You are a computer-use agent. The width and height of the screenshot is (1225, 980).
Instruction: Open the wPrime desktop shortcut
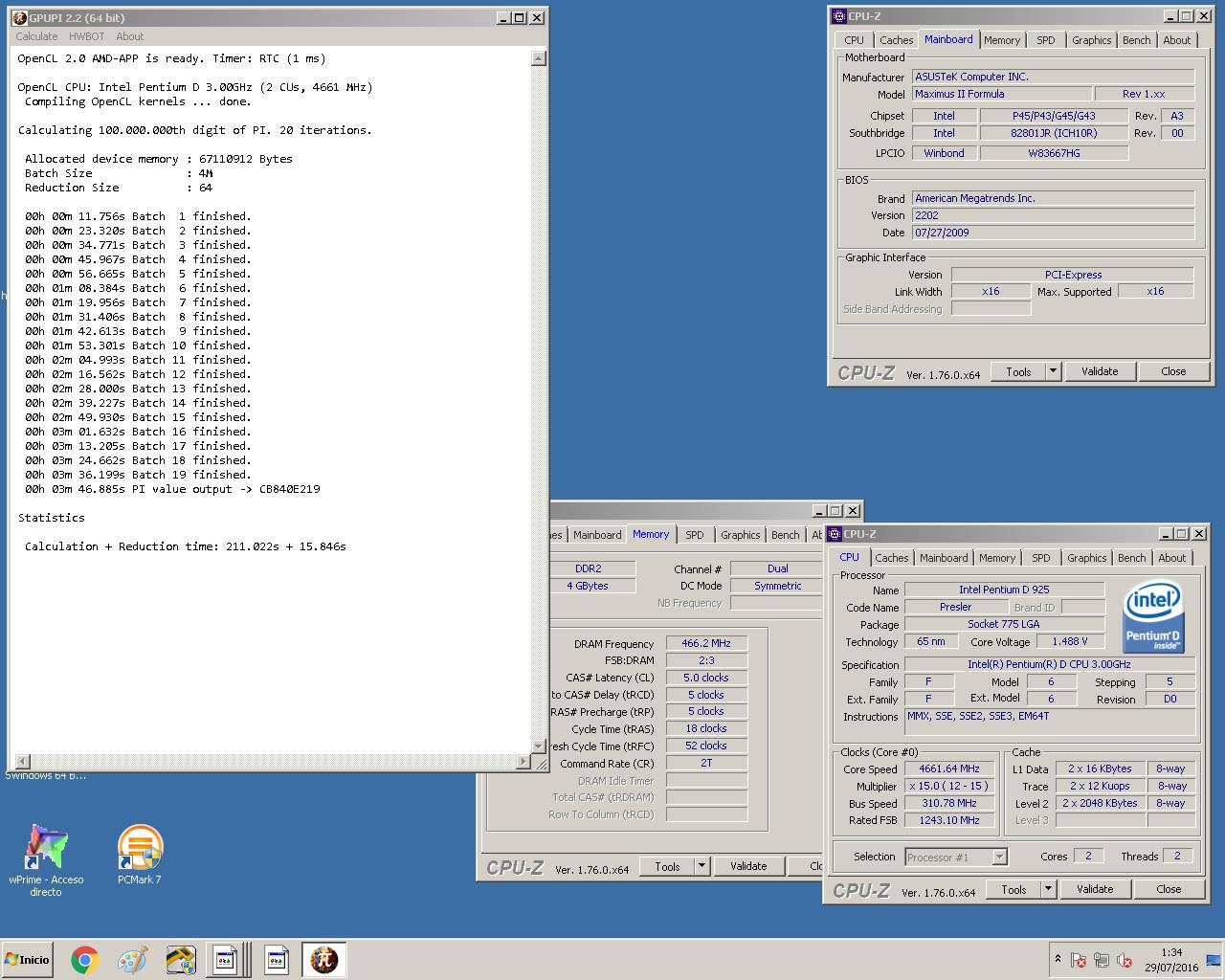45,860
